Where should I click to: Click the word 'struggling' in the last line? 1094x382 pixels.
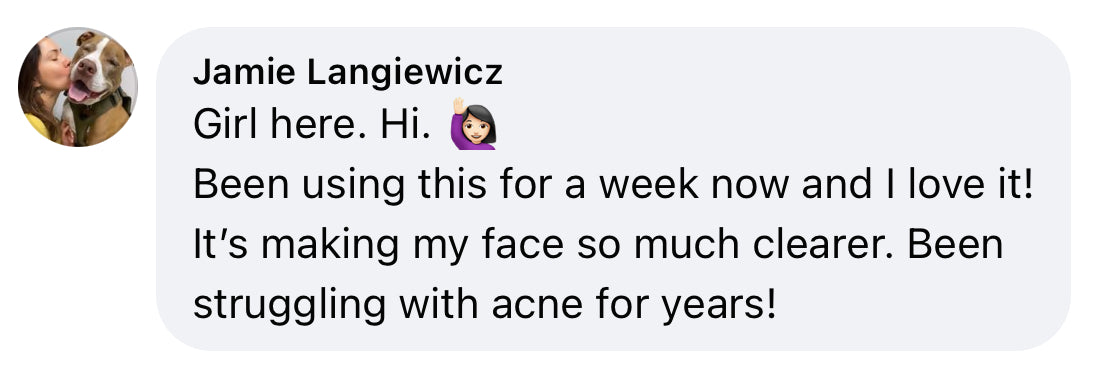[290, 304]
